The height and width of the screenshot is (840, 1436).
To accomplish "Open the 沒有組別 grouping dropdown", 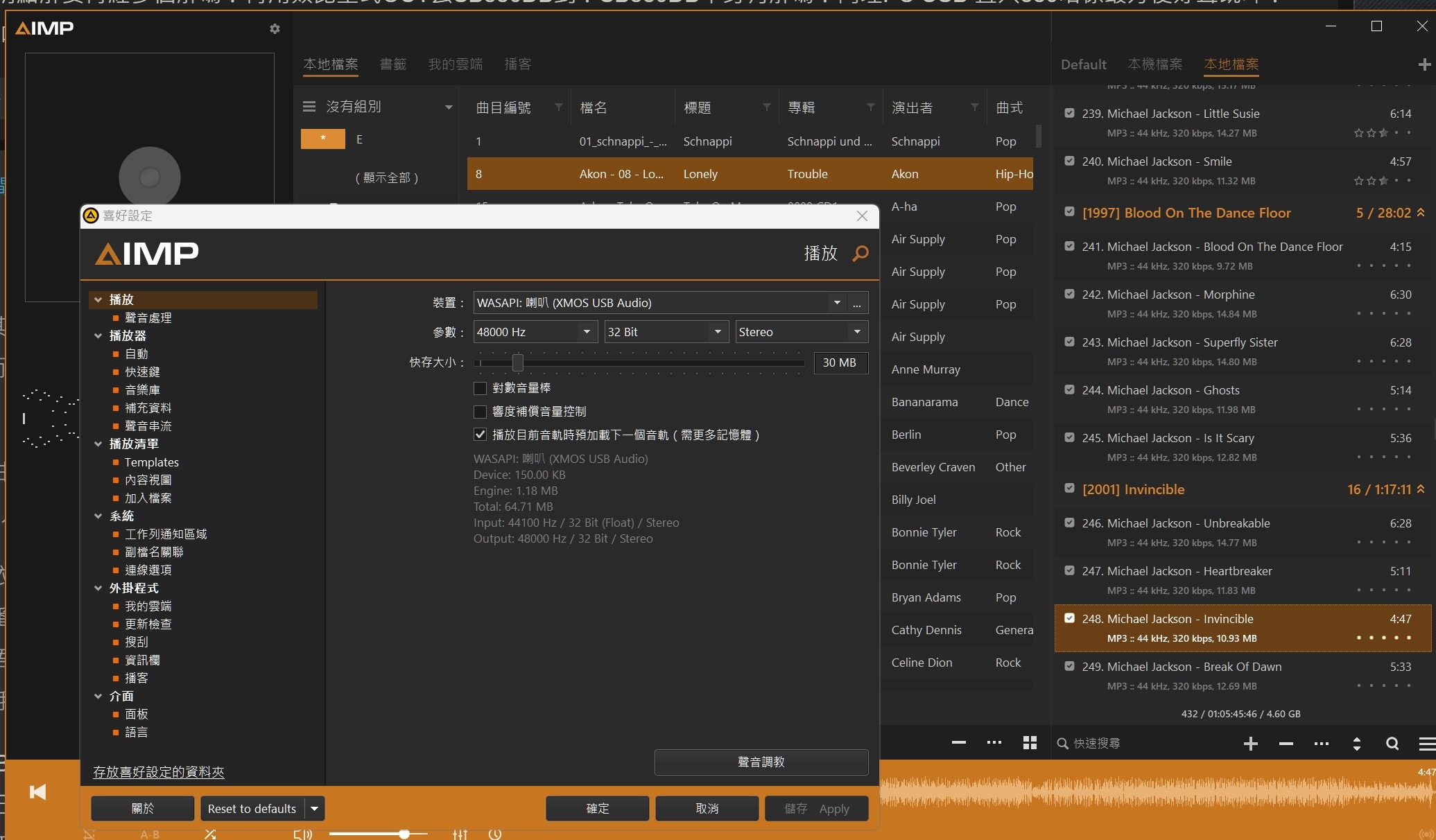I will tap(449, 107).
